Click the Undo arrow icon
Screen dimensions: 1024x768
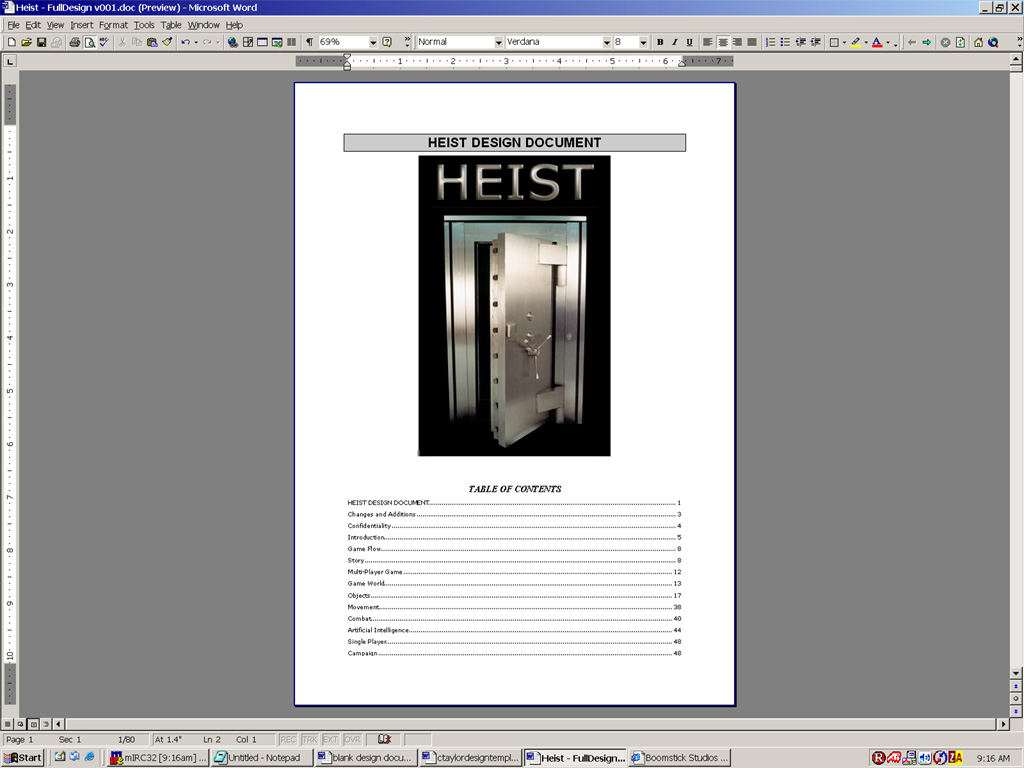point(185,42)
